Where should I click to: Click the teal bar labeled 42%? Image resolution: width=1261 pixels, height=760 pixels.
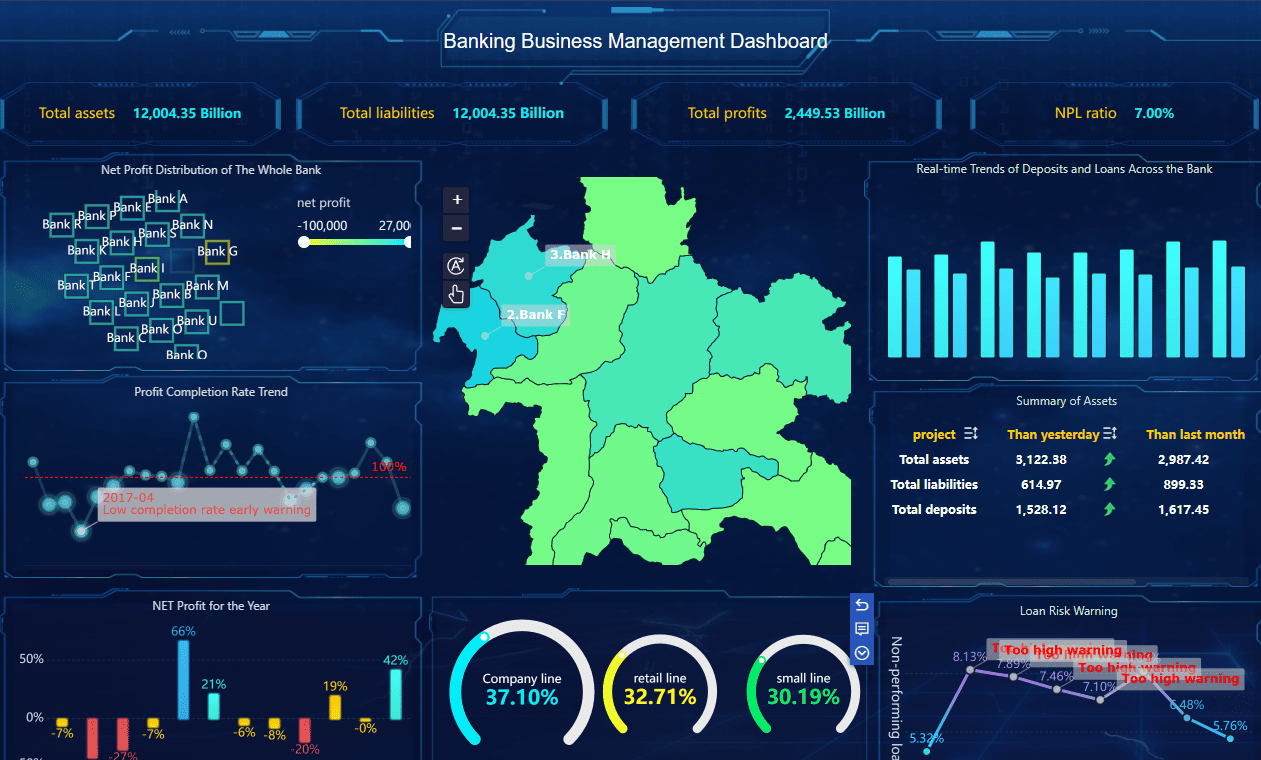tap(396, 694)
